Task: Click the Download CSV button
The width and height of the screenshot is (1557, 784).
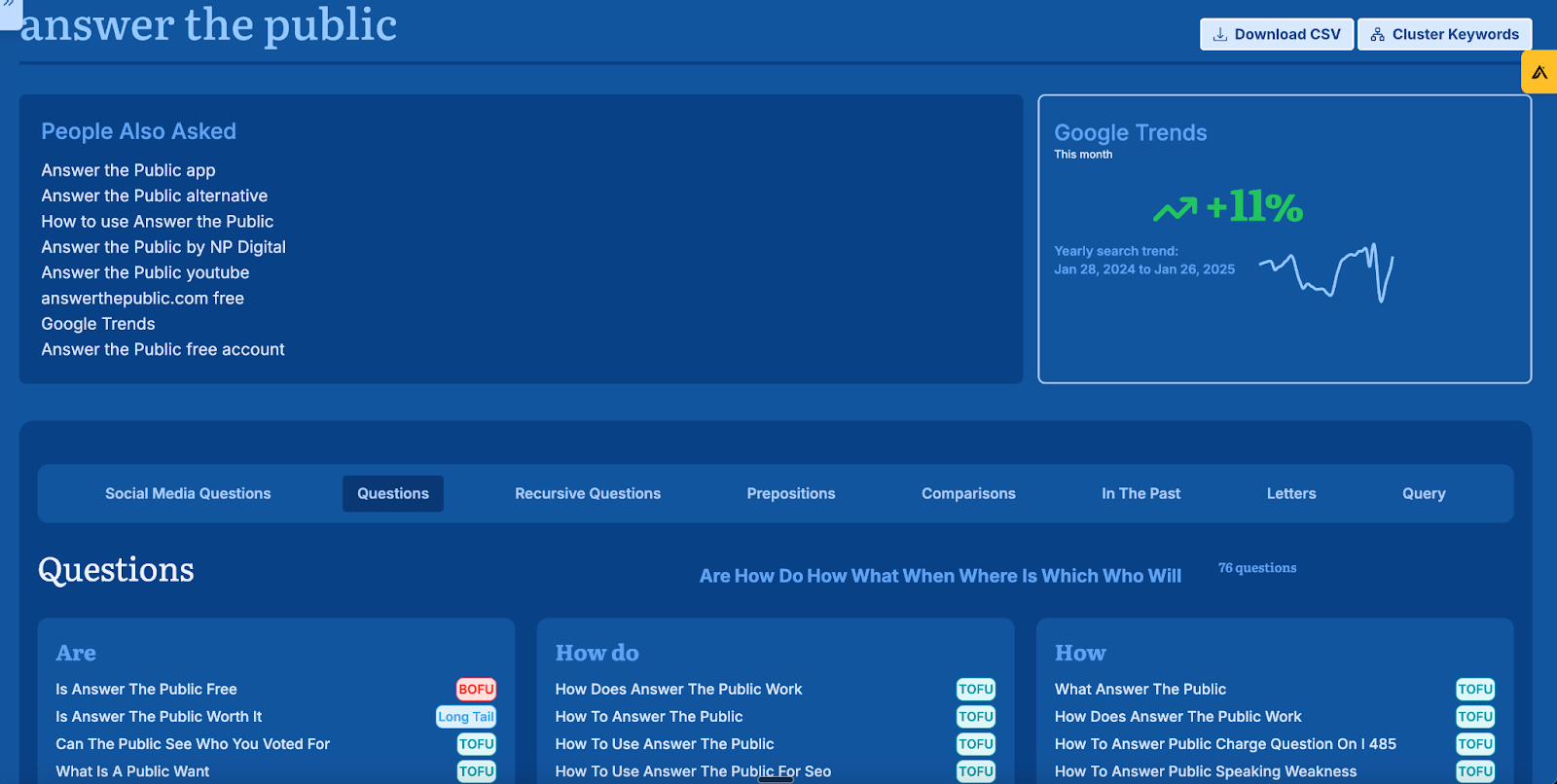Action: click(1277, 34)
